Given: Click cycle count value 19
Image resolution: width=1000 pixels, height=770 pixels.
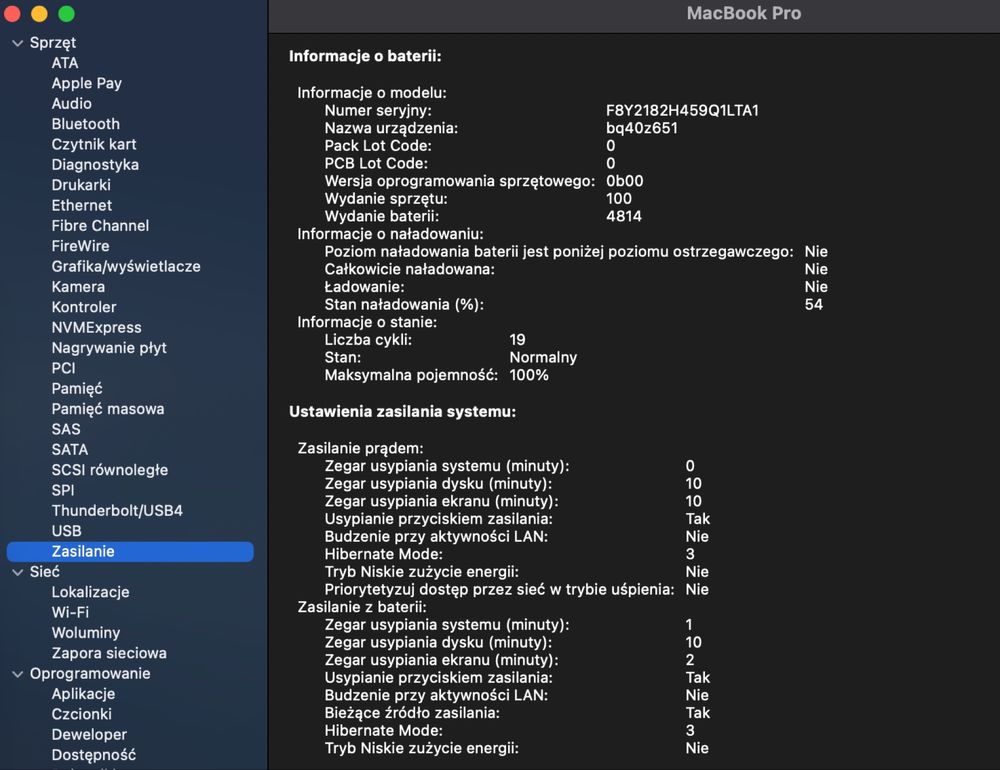Looking at the screenshot, I should 518,340.
